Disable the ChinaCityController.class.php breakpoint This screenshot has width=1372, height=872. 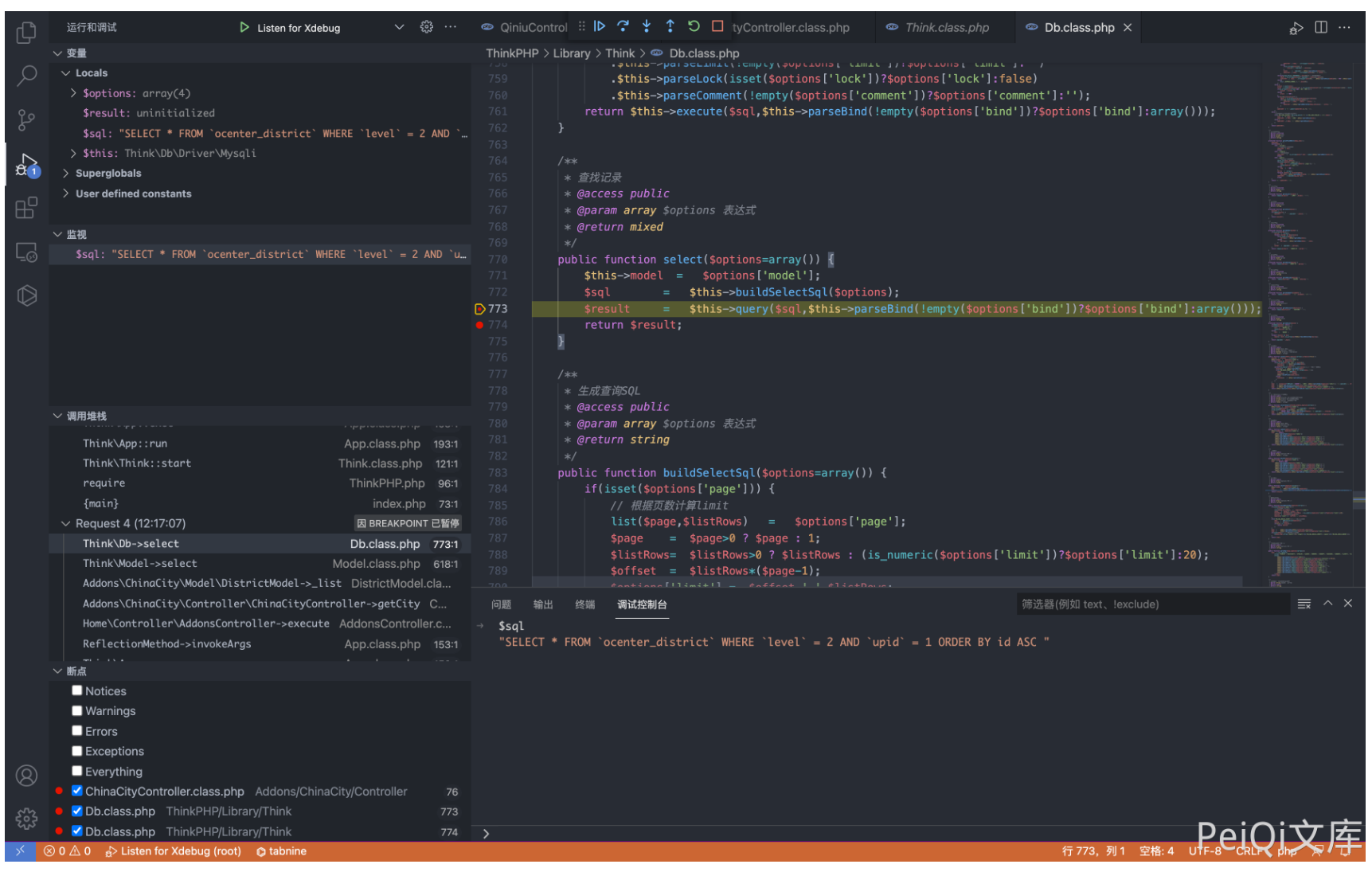(x=77, y=791)
